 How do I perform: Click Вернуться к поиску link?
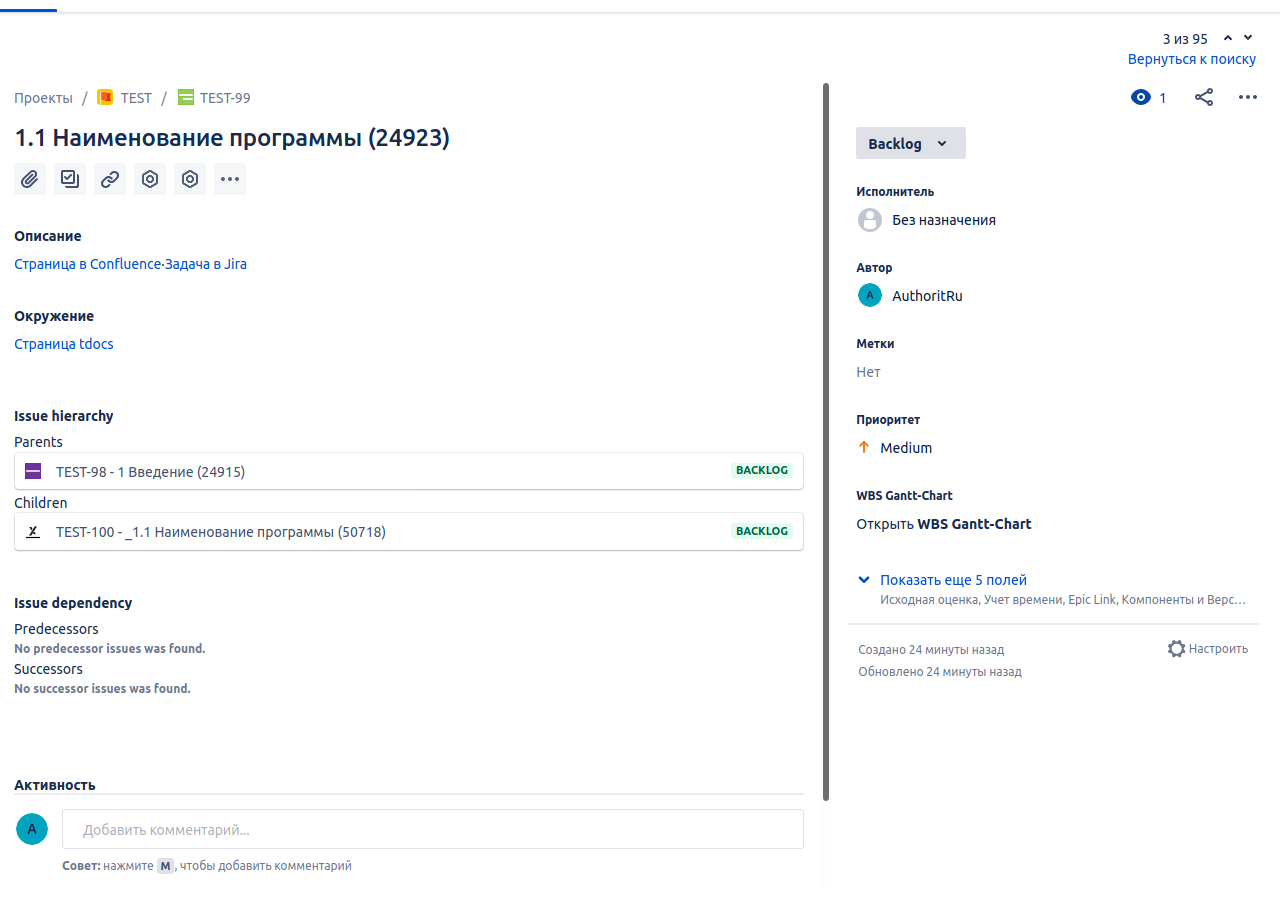click(1192, 59)
